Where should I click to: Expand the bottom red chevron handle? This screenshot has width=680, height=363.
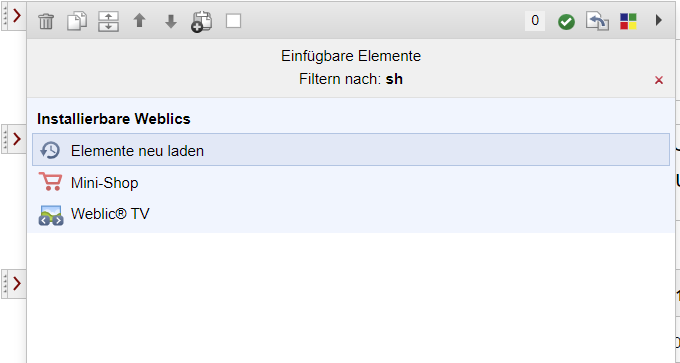(14, 284)
